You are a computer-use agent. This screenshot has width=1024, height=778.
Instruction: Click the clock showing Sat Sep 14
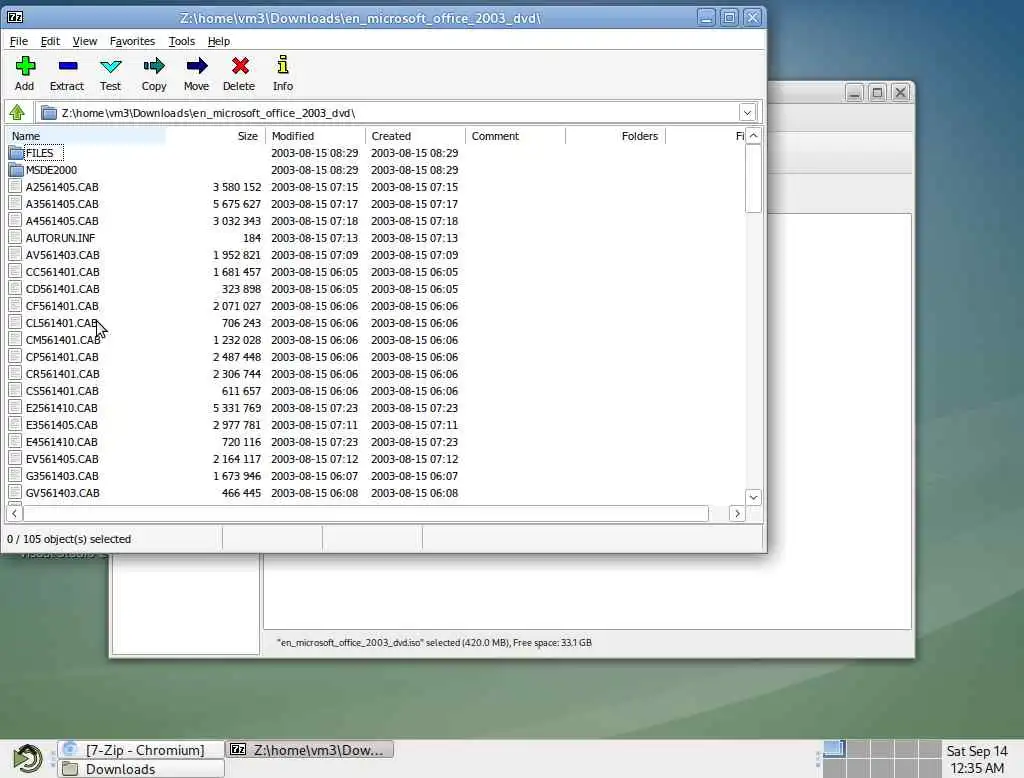pos(977,759)
